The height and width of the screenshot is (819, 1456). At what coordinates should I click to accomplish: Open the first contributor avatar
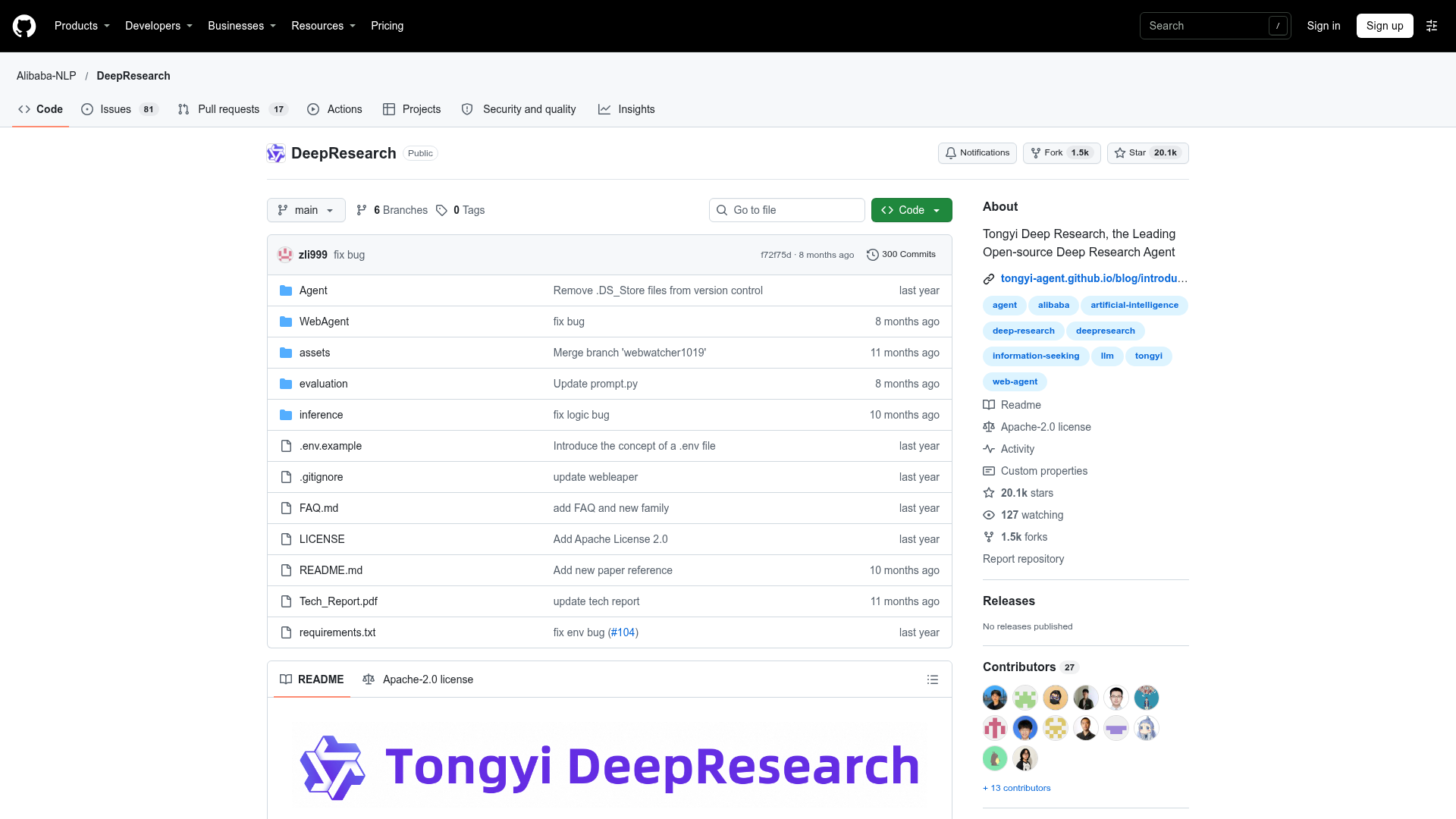pos(995,698)
